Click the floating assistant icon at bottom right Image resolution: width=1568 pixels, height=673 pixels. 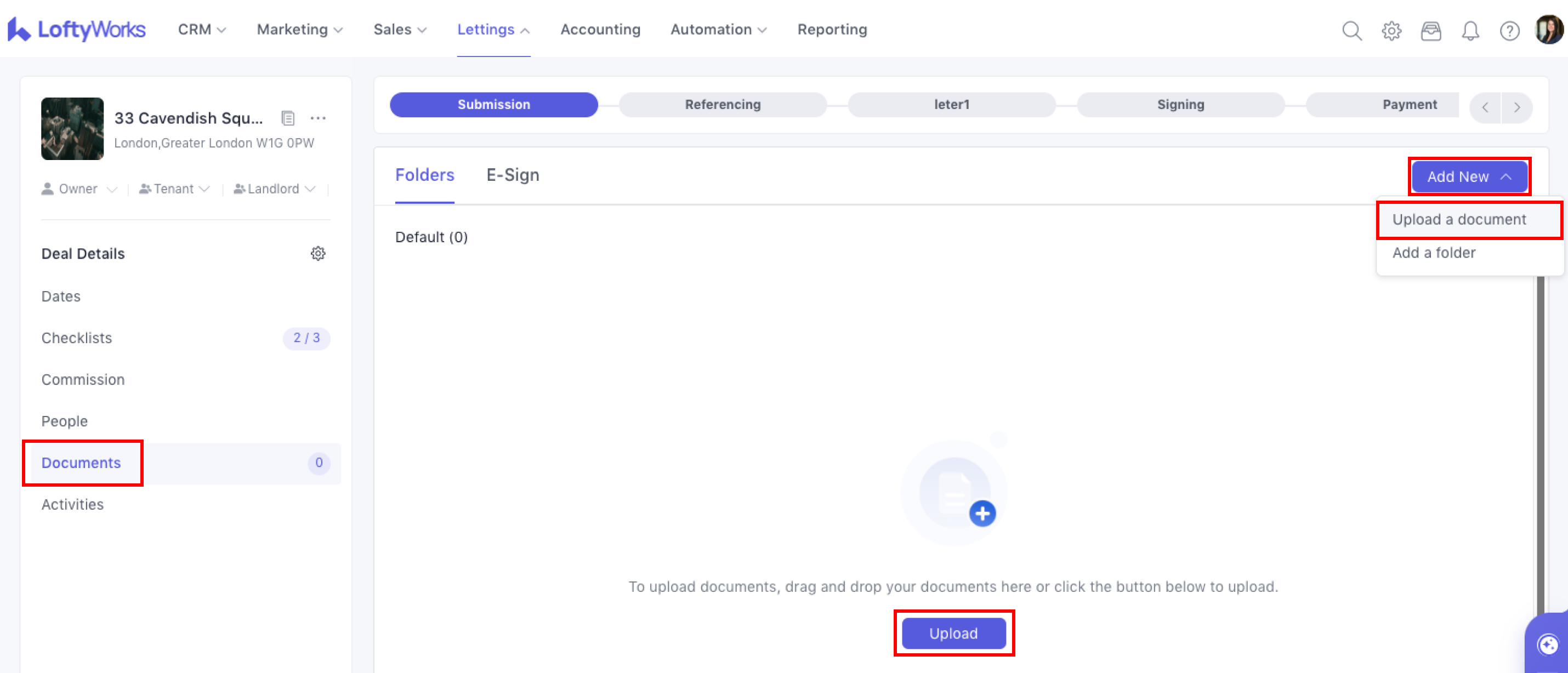(x=1547, y=645)
